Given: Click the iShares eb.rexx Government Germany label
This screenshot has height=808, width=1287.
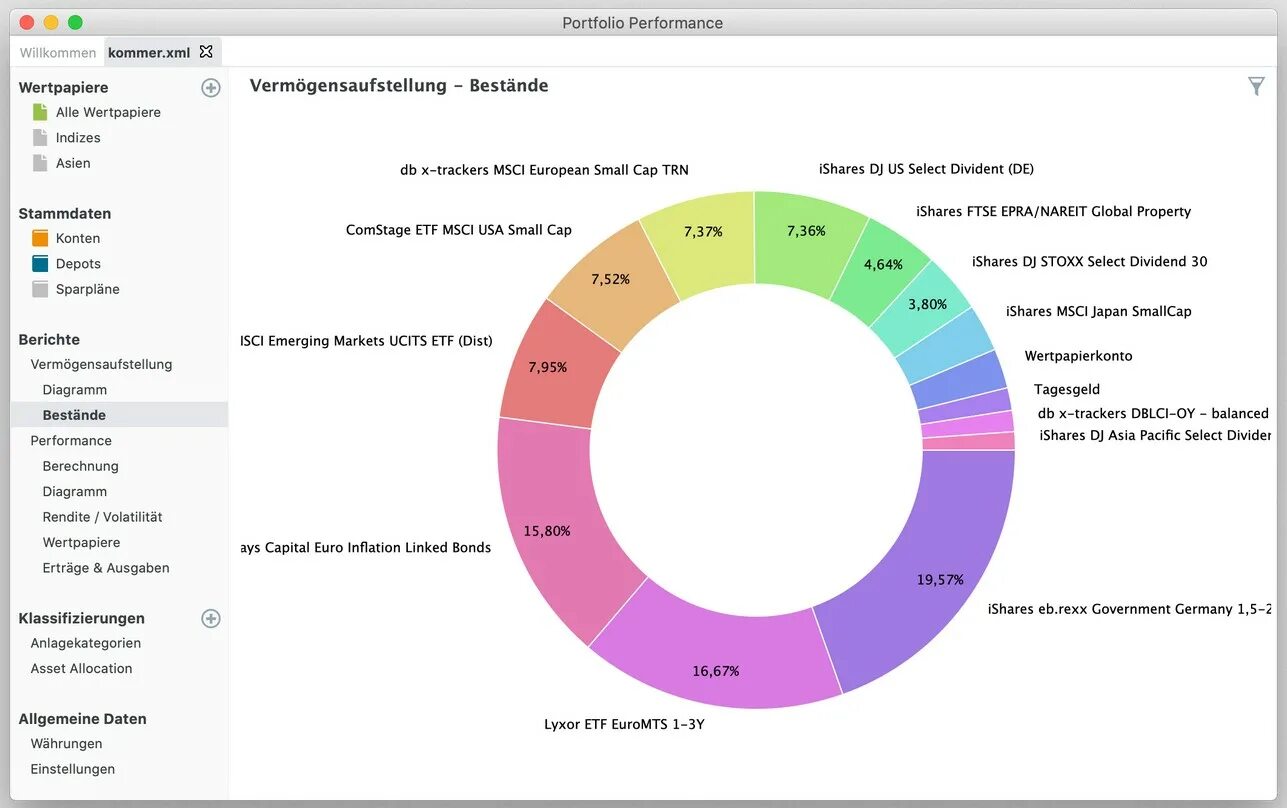Looking at the screenshot, I should click(x=1130, y=609).
